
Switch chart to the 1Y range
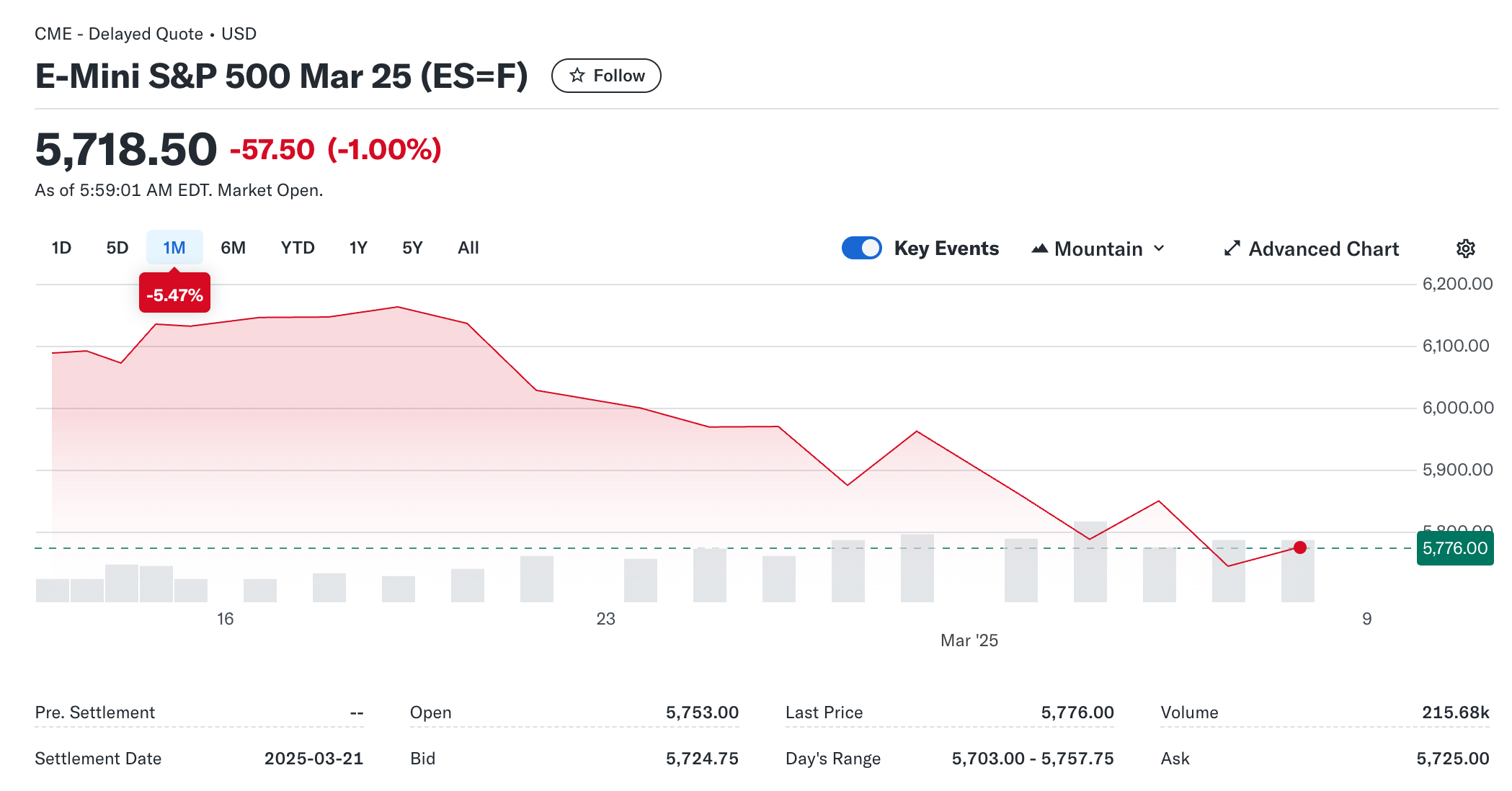pos(358,248)
